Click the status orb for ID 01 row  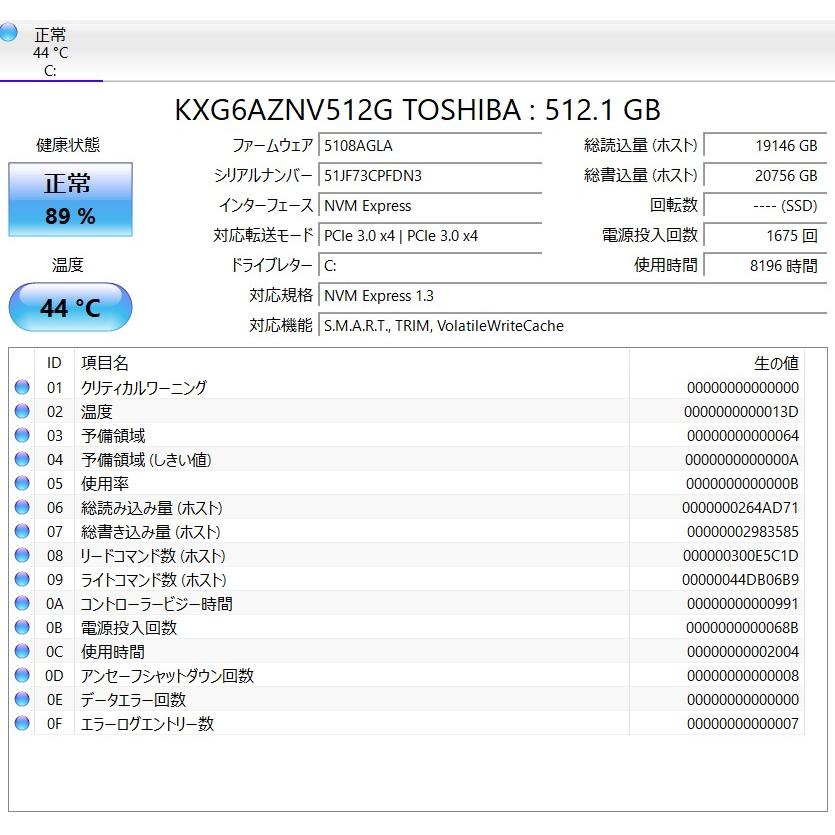[22, 387]
